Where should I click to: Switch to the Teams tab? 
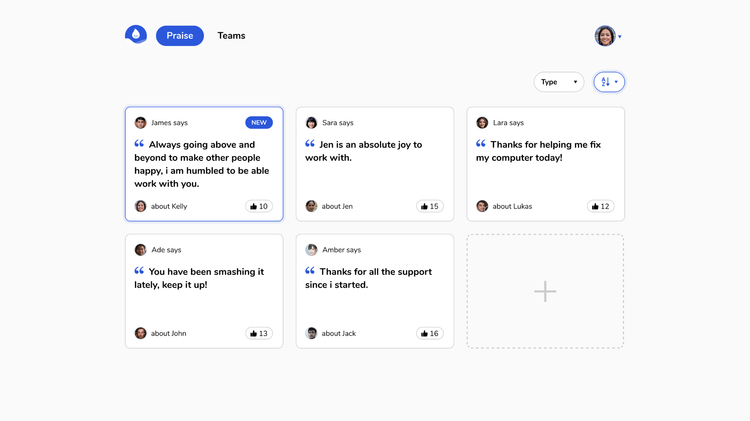[231, 36]
